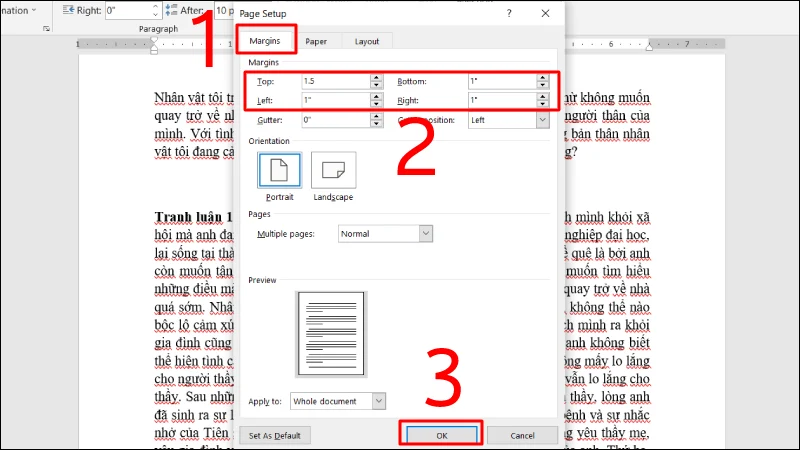The image size is (800, 450).
Task: Expand the Multiple pages dropdown
Action: pos(426,233)
